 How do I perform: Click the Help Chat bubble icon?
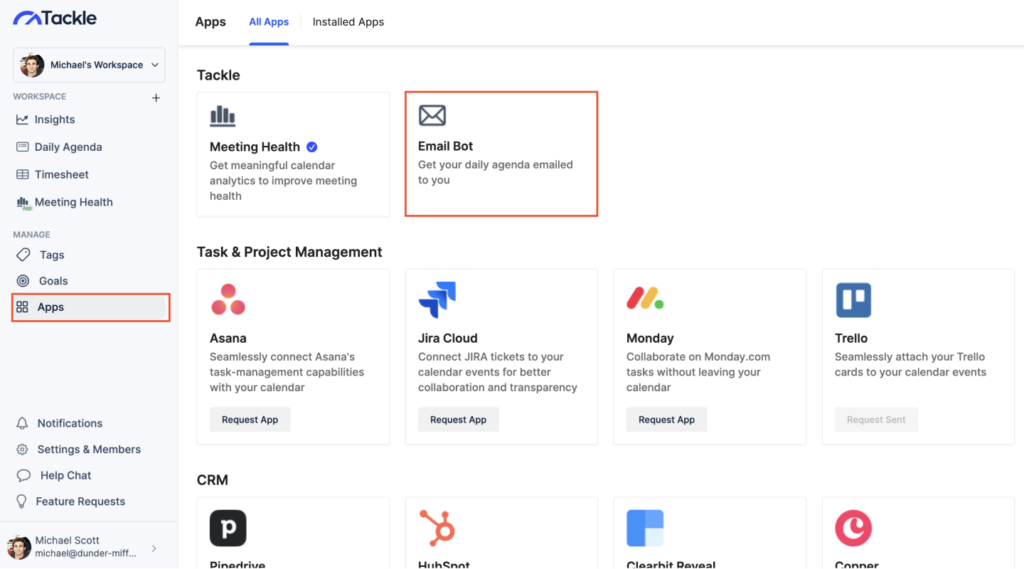(x=24, y=476)
